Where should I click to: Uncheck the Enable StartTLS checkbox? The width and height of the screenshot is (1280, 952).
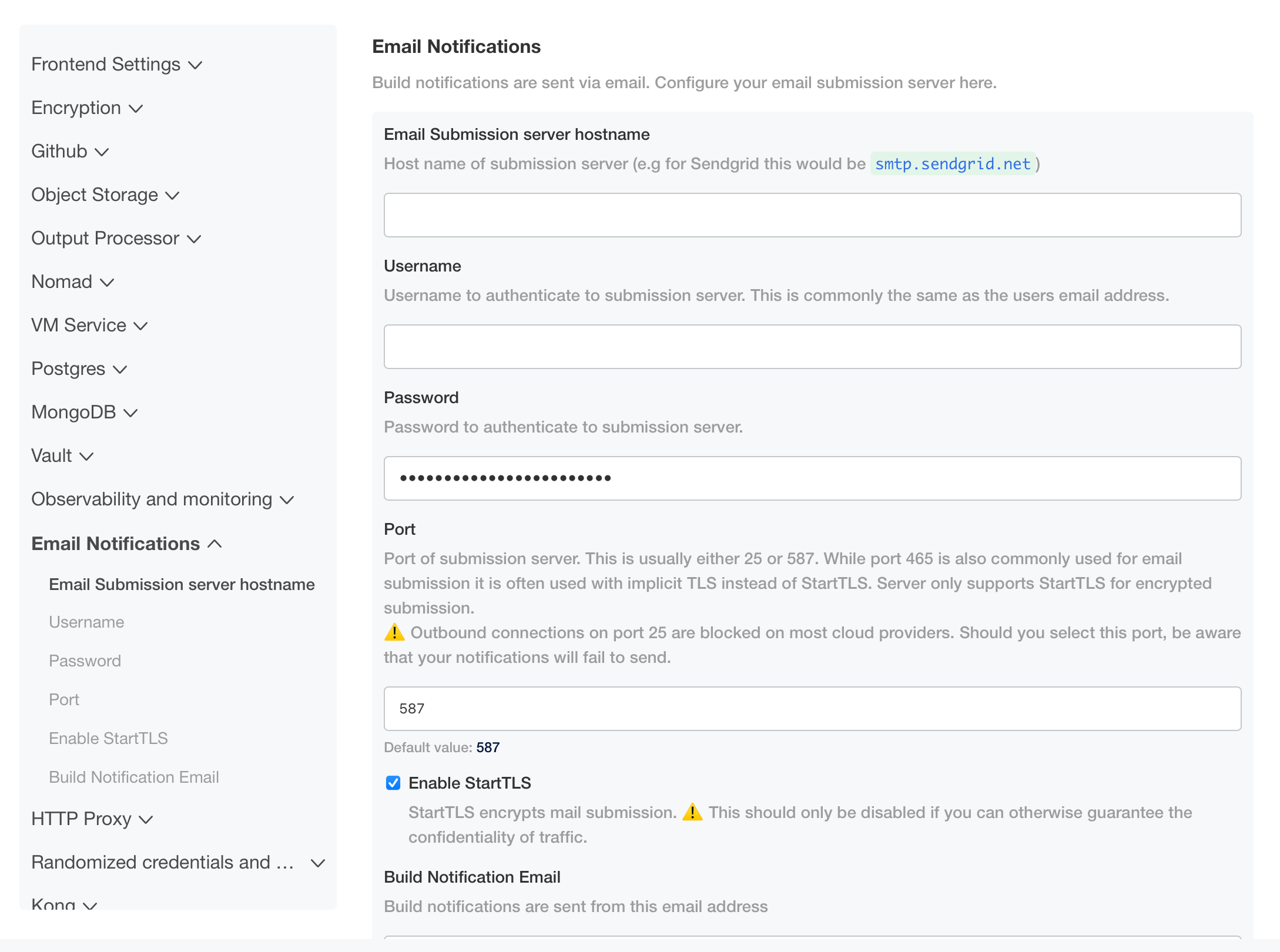point(393,783)
